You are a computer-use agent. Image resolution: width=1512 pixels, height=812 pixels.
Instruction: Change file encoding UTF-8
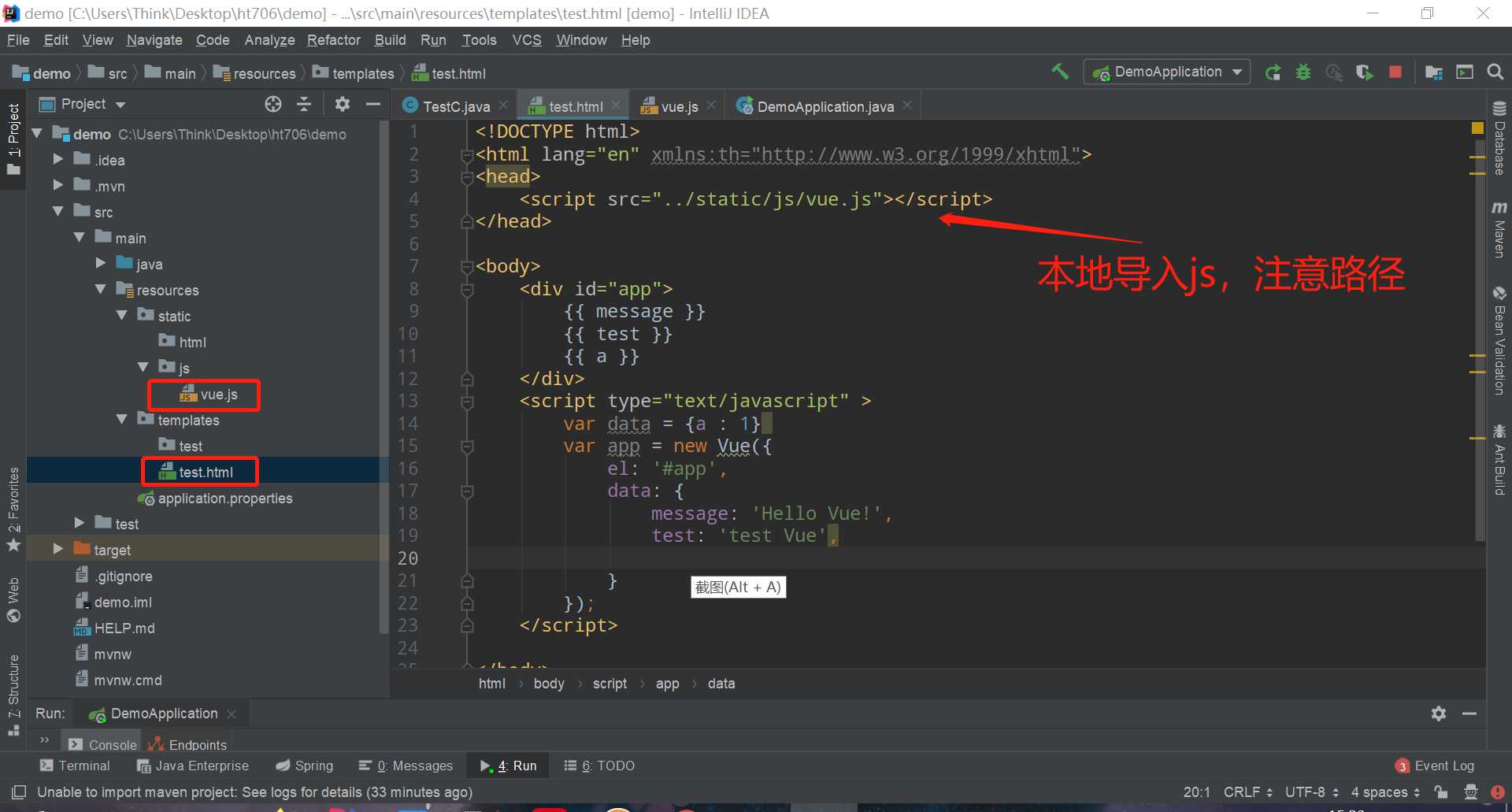[x=1311, y=792]
